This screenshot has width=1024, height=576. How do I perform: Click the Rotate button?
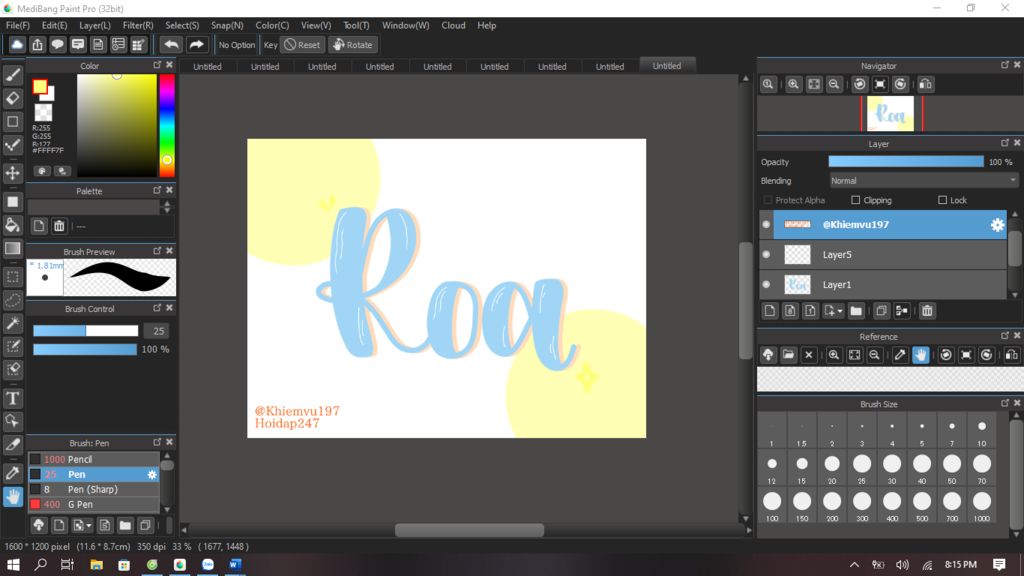click(352, 45)
